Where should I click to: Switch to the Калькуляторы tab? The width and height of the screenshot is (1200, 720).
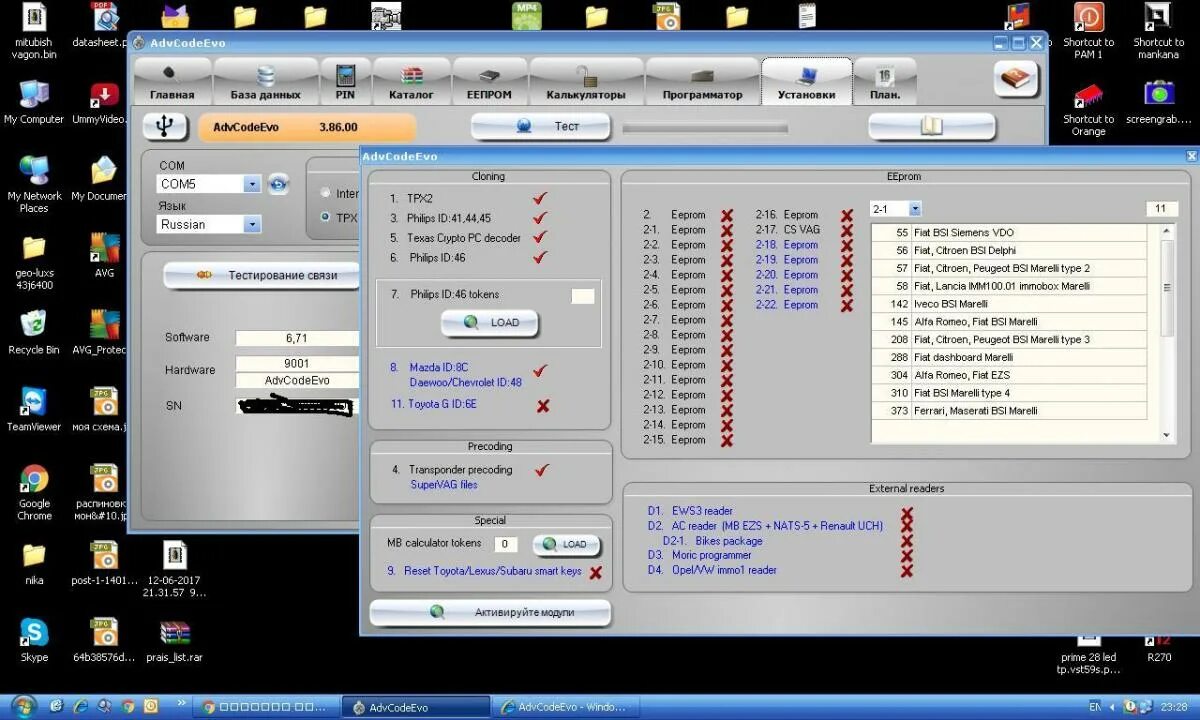point(586,81)
